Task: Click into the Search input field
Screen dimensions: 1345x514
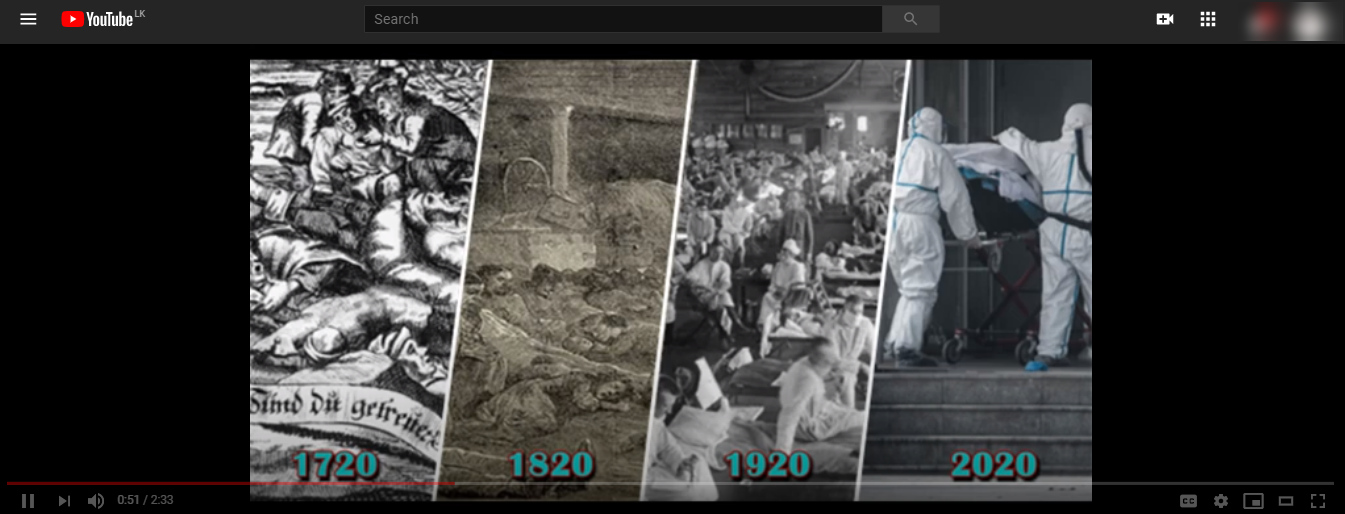Action: coord(623,19)
